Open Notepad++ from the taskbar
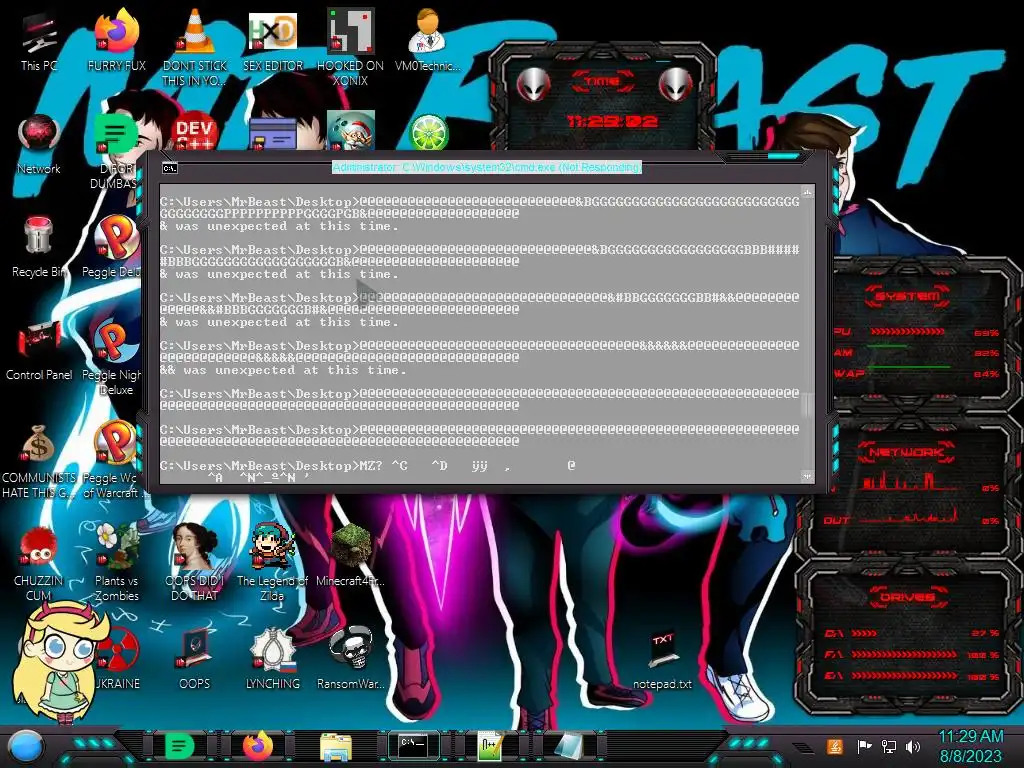The image size is (1024, 768). pos(490,746)
